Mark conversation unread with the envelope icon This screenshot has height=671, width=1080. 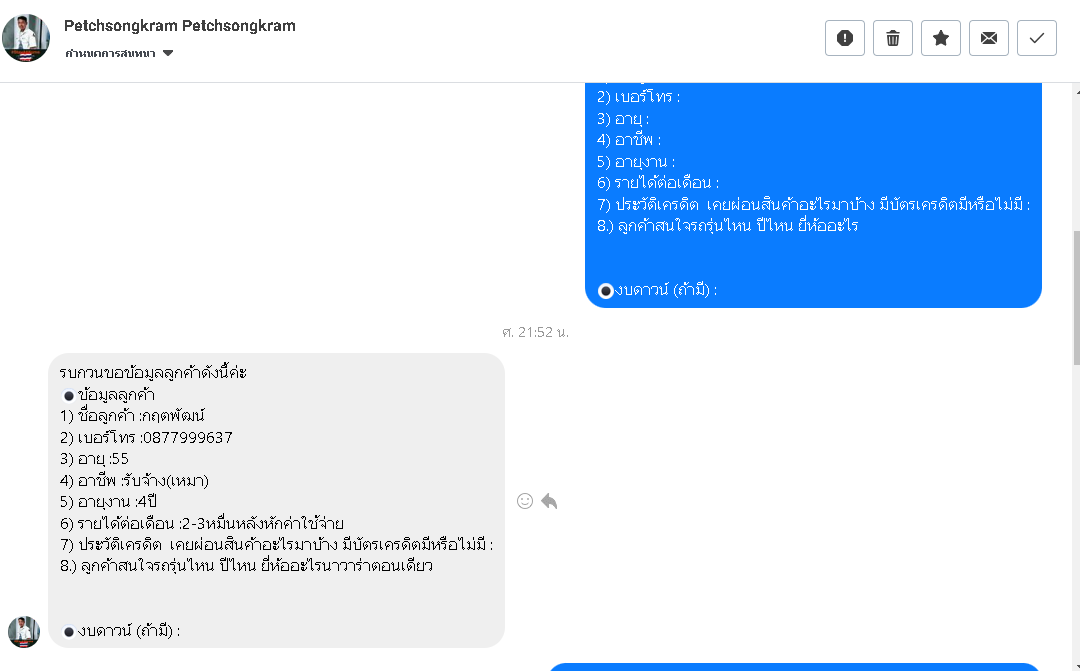[989, 38]
